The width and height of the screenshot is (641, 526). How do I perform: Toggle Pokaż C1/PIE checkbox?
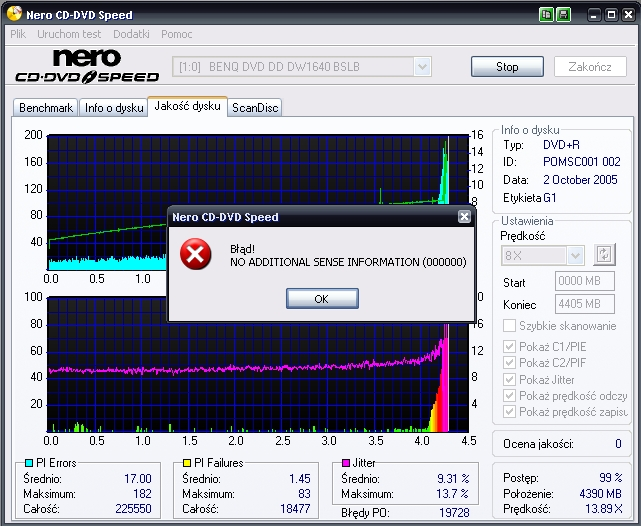(509, 347)
